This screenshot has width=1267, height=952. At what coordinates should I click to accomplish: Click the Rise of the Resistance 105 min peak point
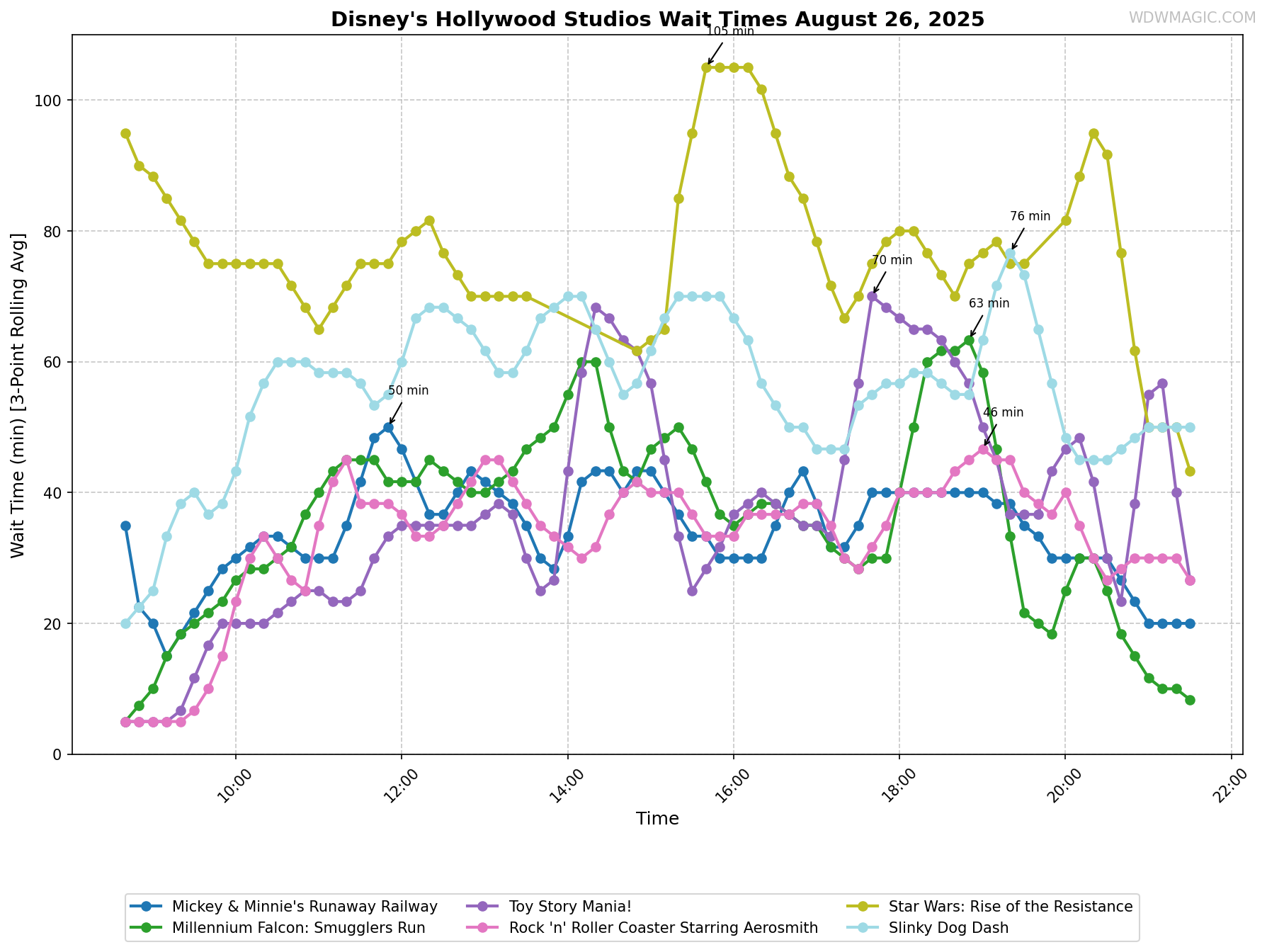coord(706,67)
